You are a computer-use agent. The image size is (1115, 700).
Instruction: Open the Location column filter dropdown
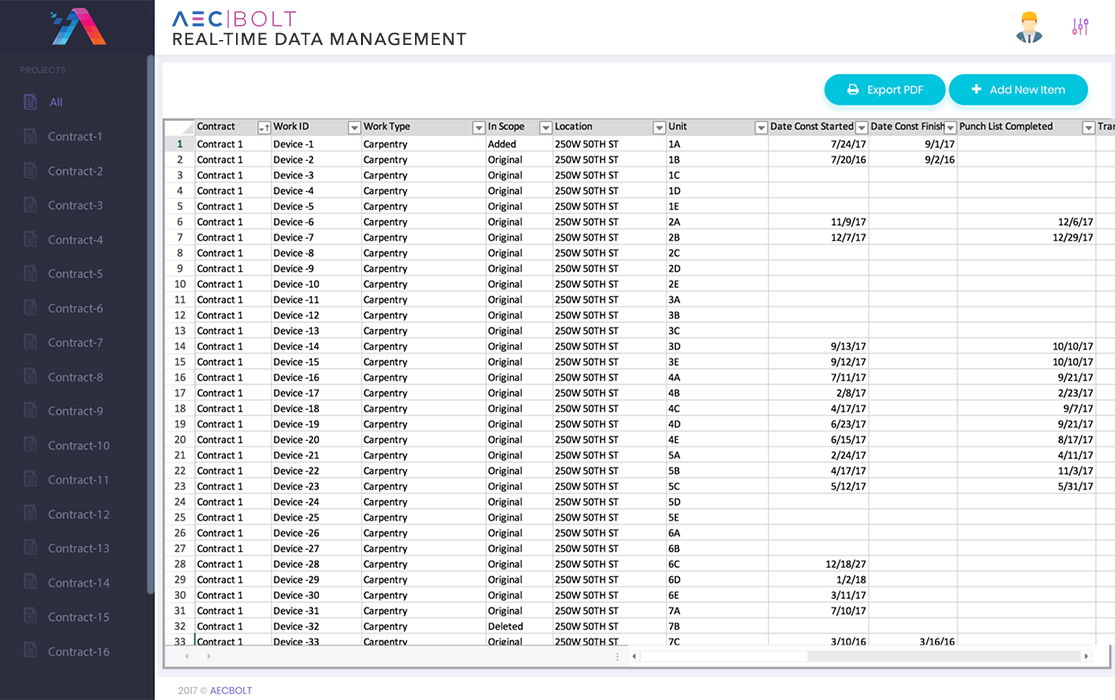point(659,128)
